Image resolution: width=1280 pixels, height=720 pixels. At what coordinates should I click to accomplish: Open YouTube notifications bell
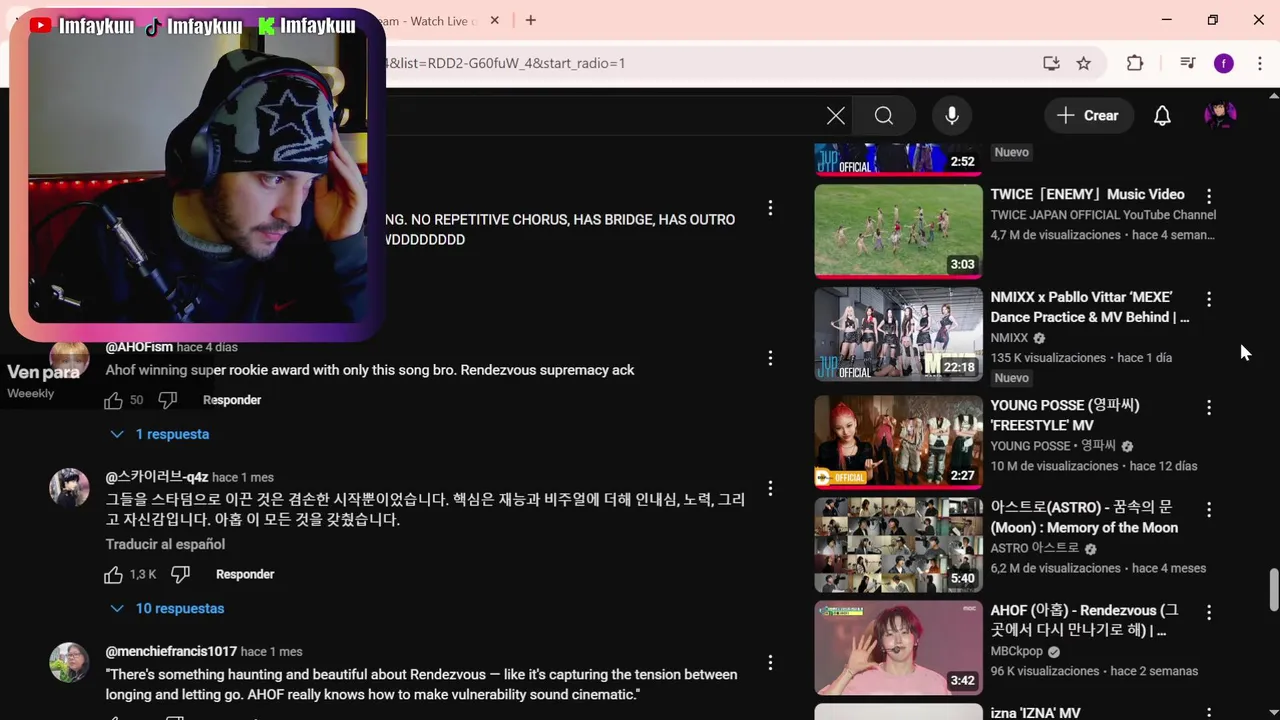(x=1162, y=116)
